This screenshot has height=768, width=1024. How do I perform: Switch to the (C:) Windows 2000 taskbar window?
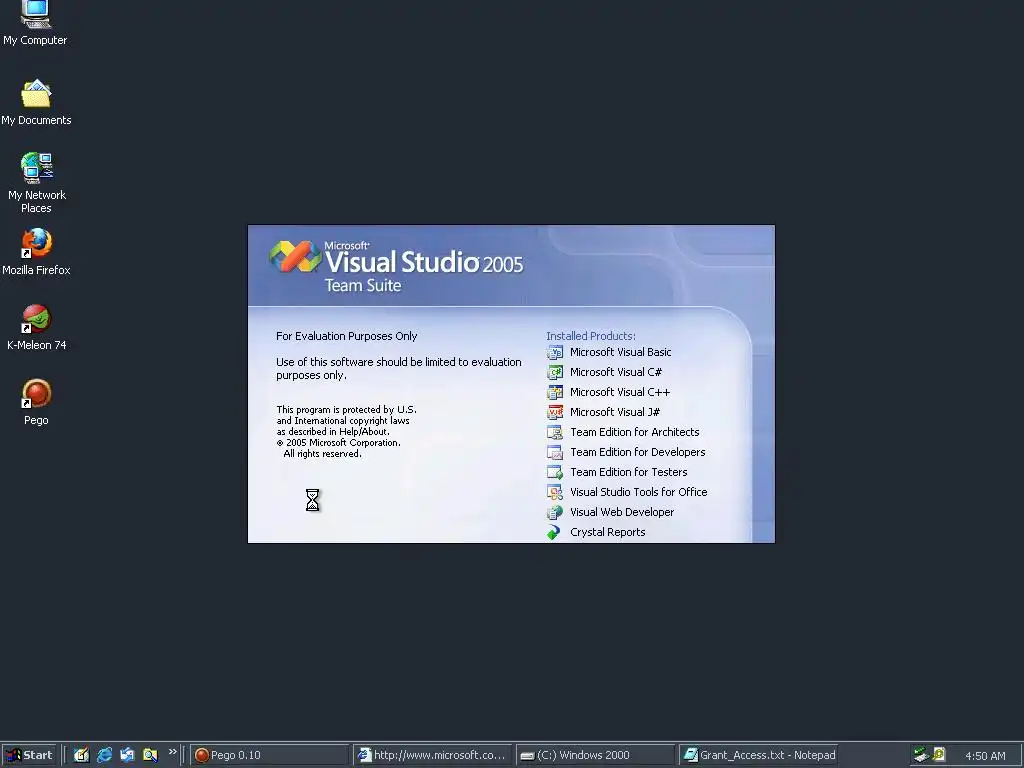[596, 755]
